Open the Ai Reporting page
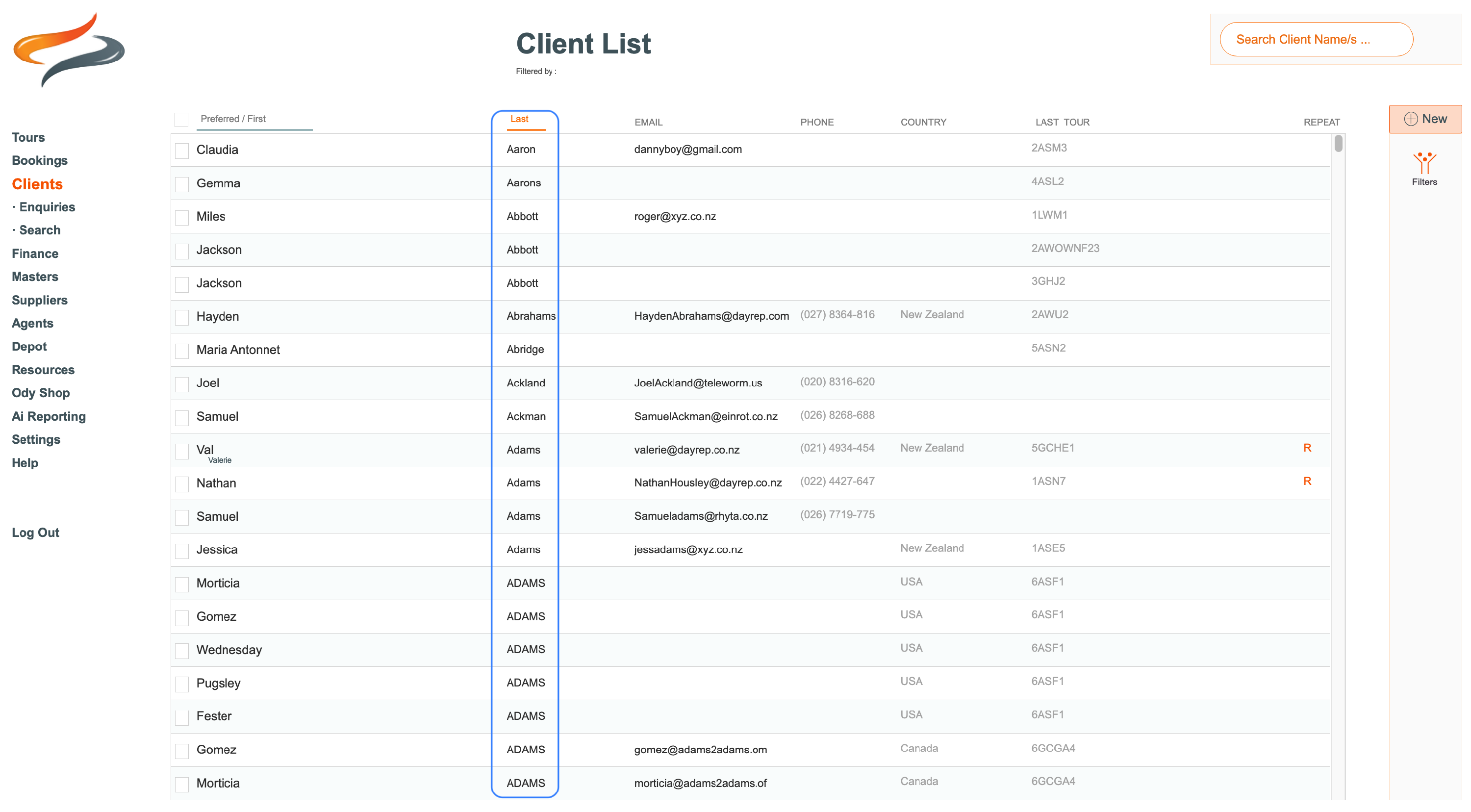Viewport: 1471px width, 812px height. pos(49,416)
